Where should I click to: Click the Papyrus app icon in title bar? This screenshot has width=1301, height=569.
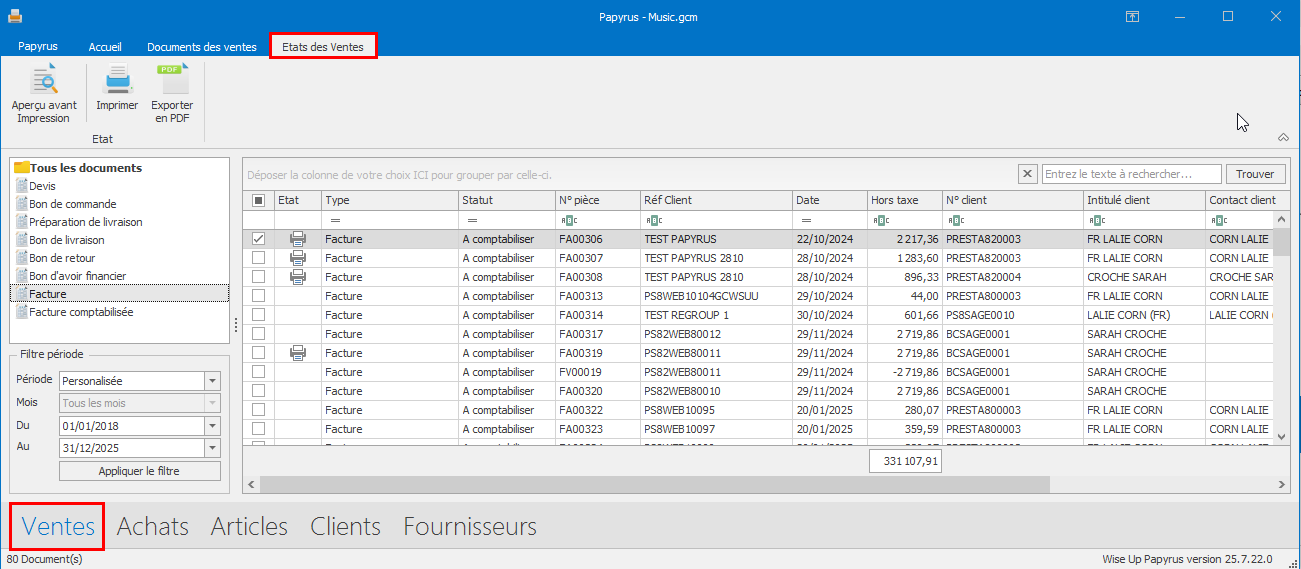(x=14, y=16)
